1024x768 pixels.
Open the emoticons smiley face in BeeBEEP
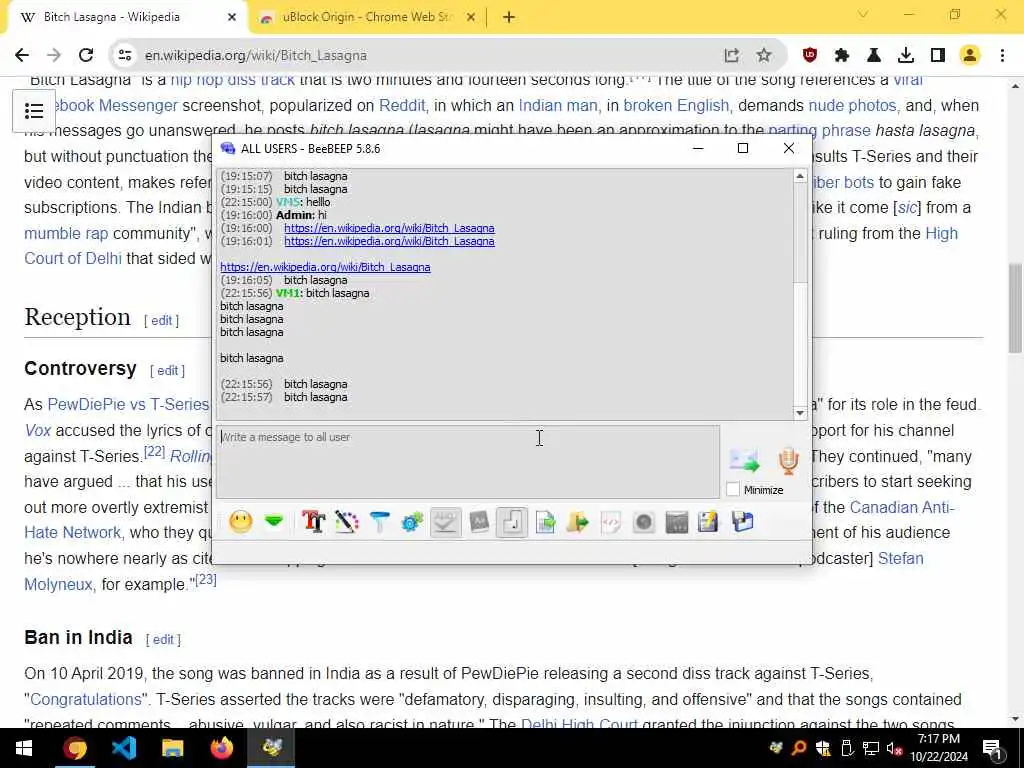point(240,522)
